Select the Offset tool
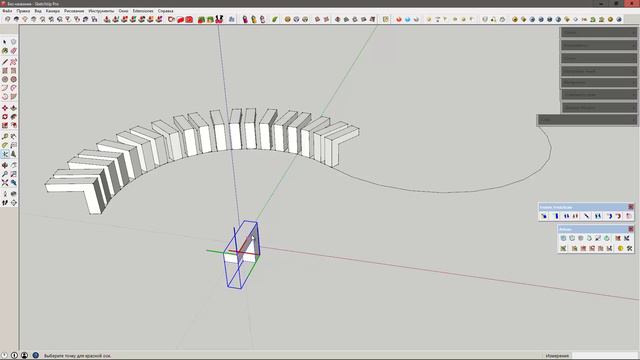This screenshot has width=640, height=360. coord(13,125)
